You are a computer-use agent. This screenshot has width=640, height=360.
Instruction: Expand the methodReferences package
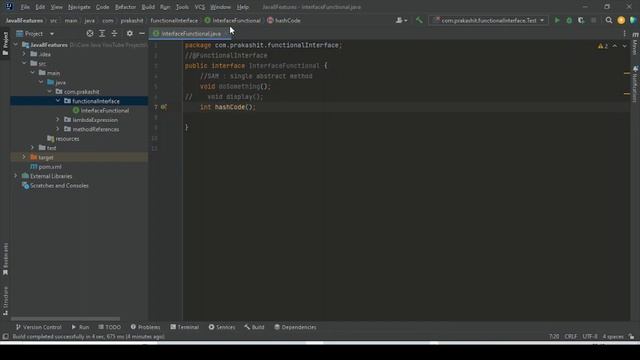58,129
